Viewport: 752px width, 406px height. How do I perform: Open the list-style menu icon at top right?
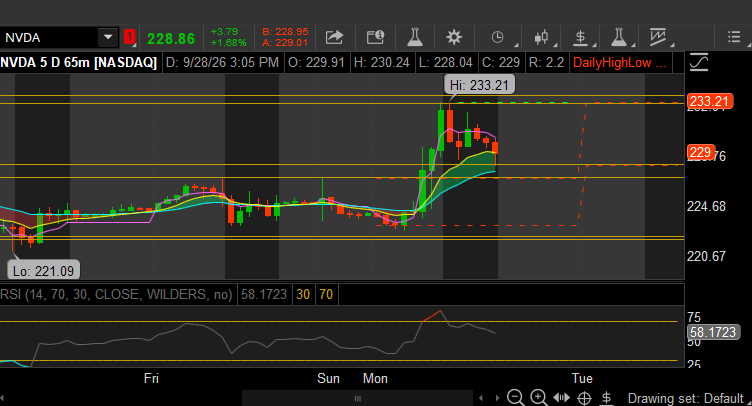[x=734, y=37]
